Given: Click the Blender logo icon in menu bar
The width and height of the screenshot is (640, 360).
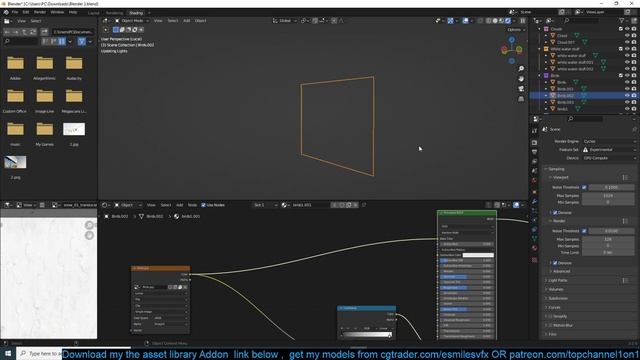Looking at the screenshot, I should tap(6, 12).
